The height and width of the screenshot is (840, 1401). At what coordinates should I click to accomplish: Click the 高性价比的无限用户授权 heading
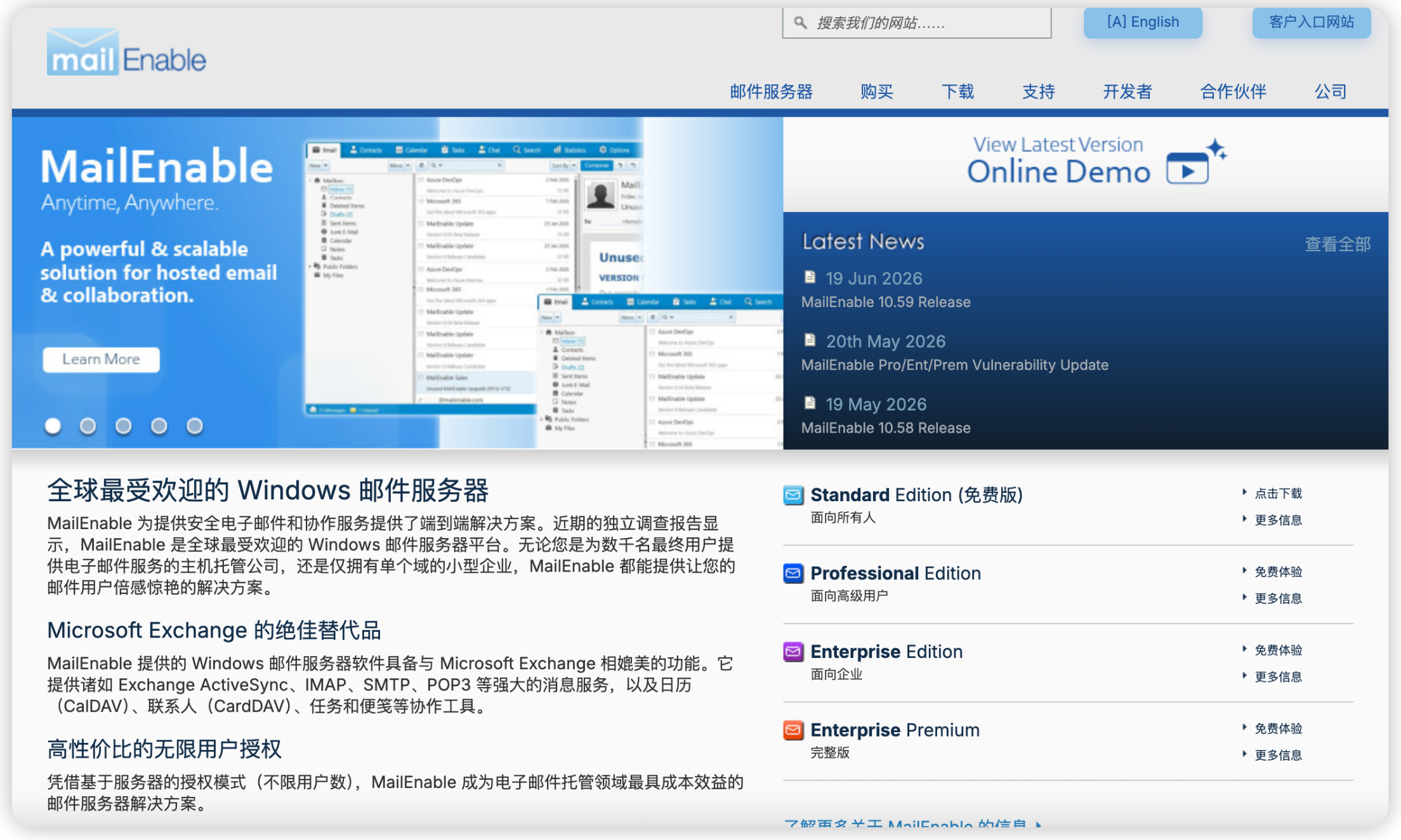pos(164,749)
